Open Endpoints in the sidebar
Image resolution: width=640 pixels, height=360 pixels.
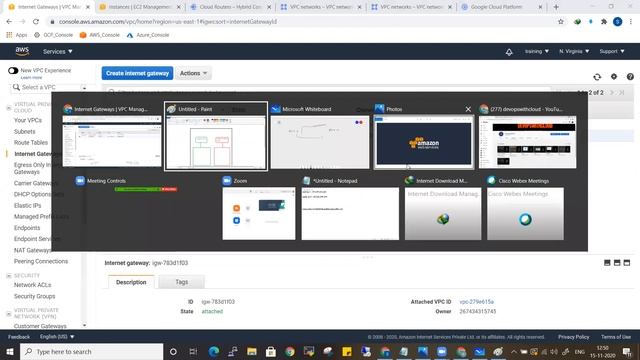27,228
